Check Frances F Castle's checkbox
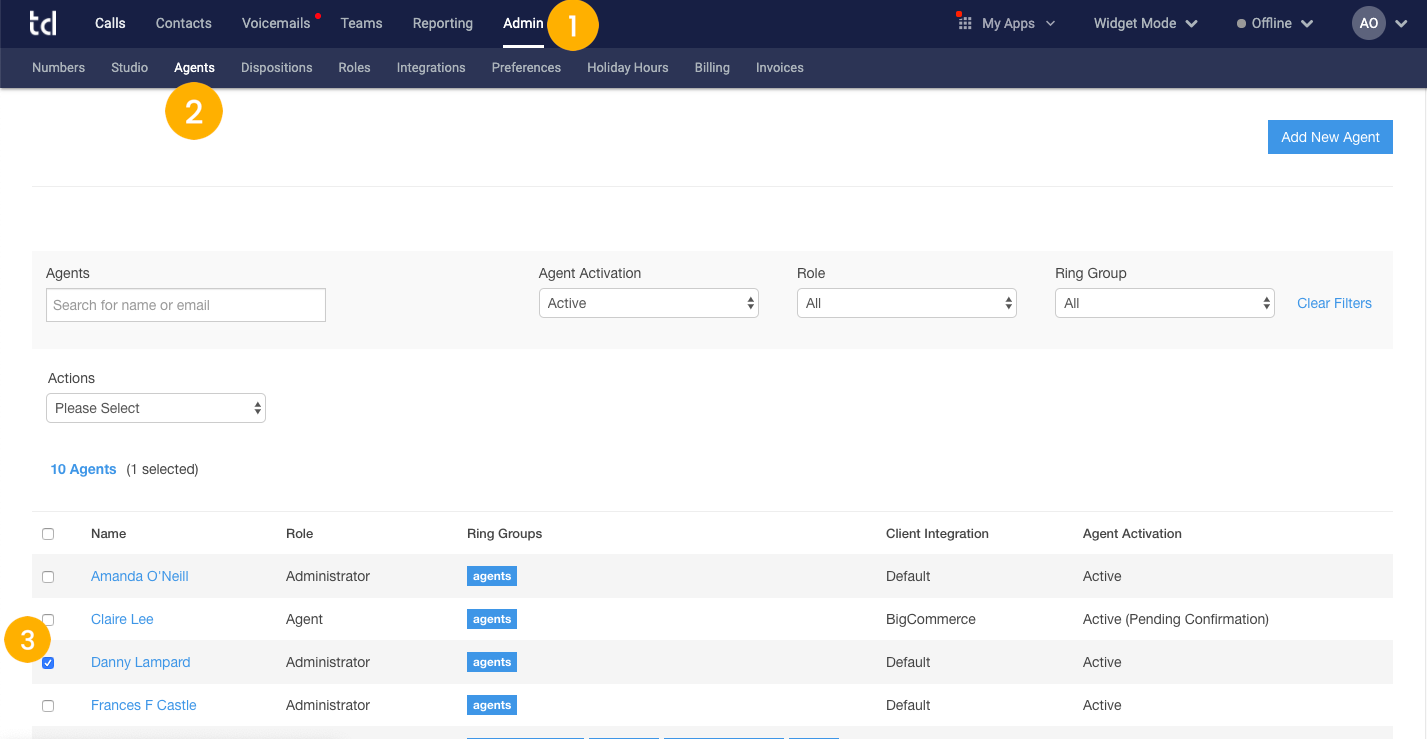This screenshot has width=1427, height=739. [x=48, y=706]
